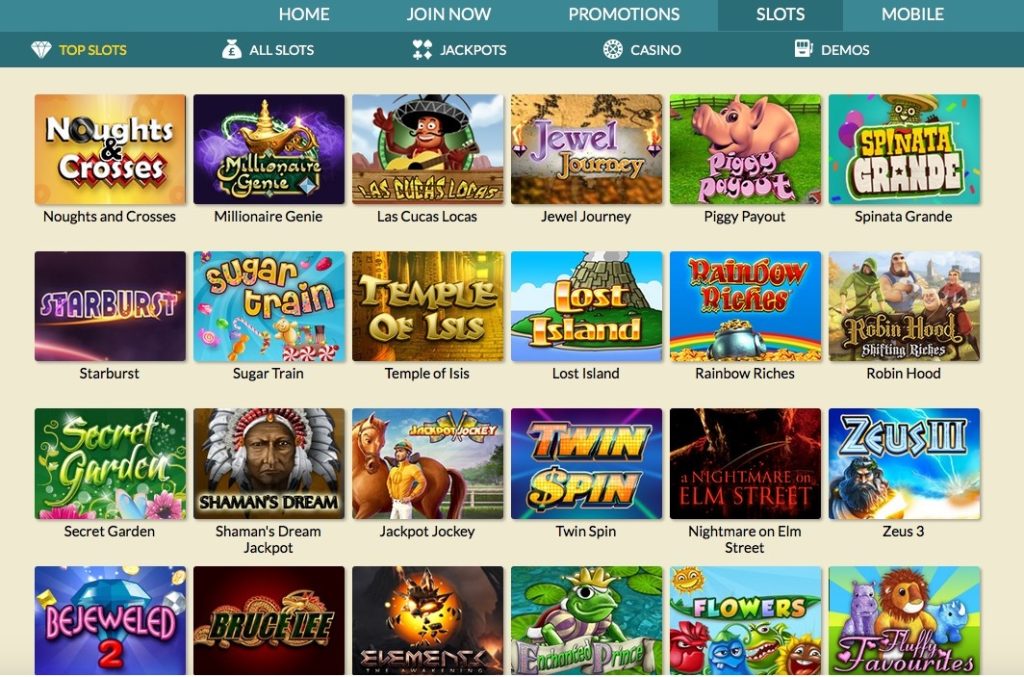Click the slot machine Demos icon
This screenshot has width=1024, height=677.
803,48
